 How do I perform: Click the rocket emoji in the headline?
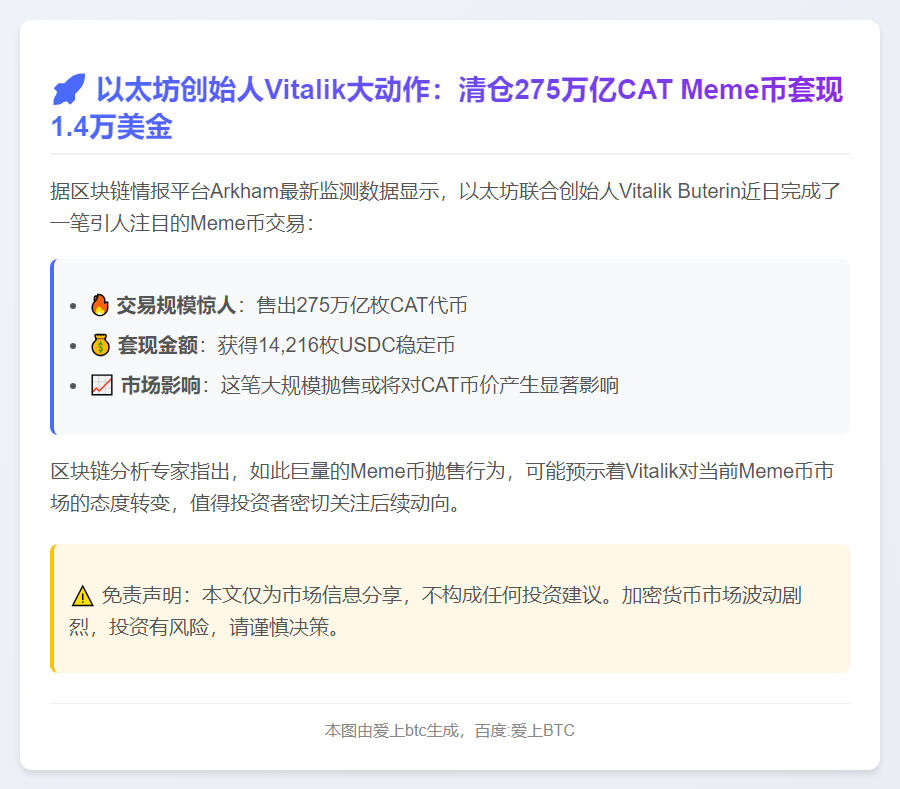(68, 90)
